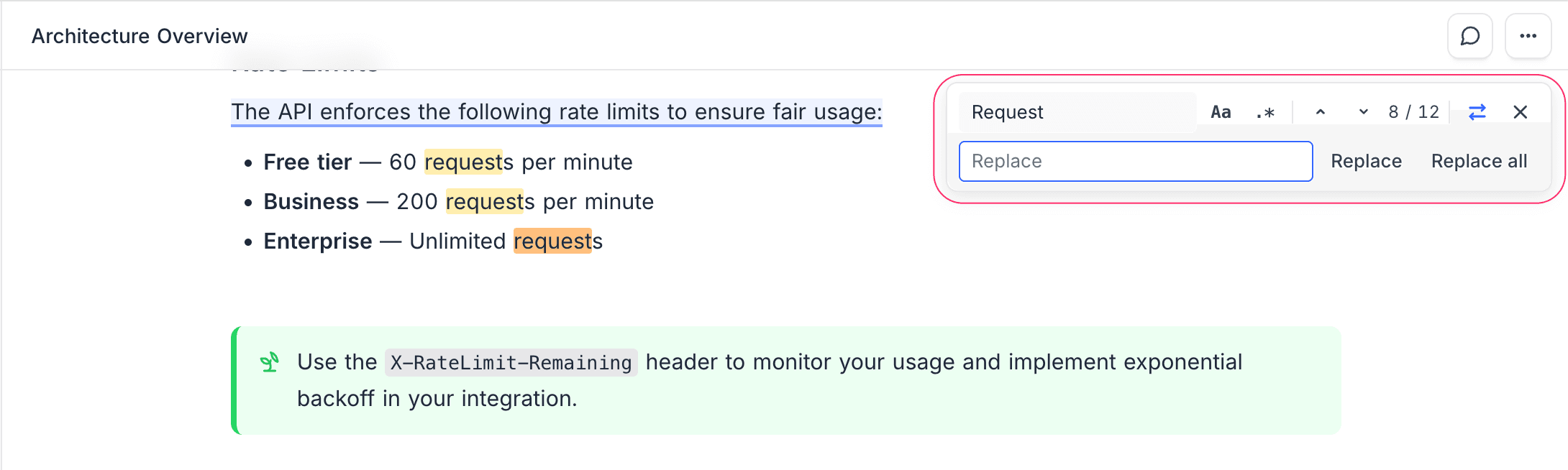Close the find and replace bar
The width and height of the screenshot is (1568, 470).
[1521, 111]
